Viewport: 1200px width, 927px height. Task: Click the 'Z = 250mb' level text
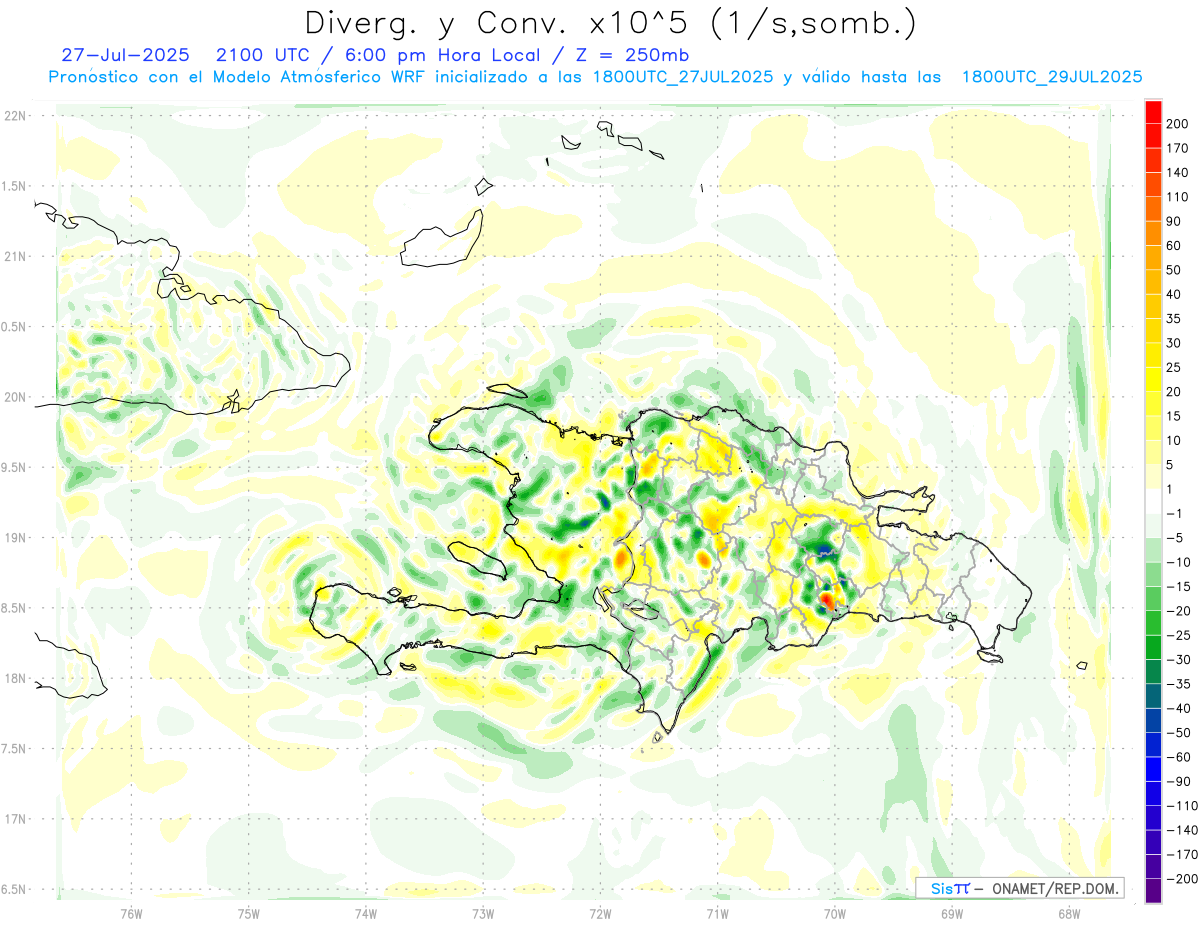(x=627, y=55)
